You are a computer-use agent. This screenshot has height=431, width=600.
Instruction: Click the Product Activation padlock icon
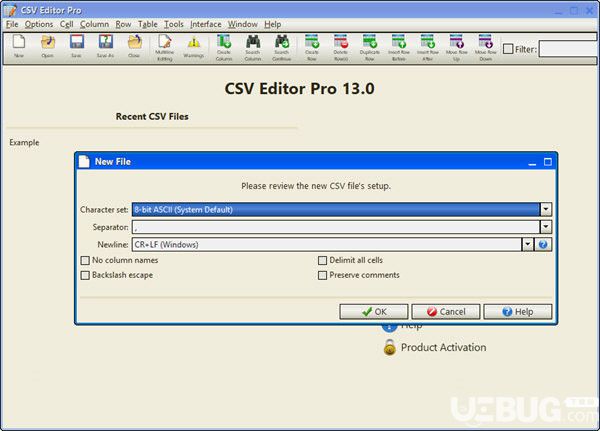390,347
